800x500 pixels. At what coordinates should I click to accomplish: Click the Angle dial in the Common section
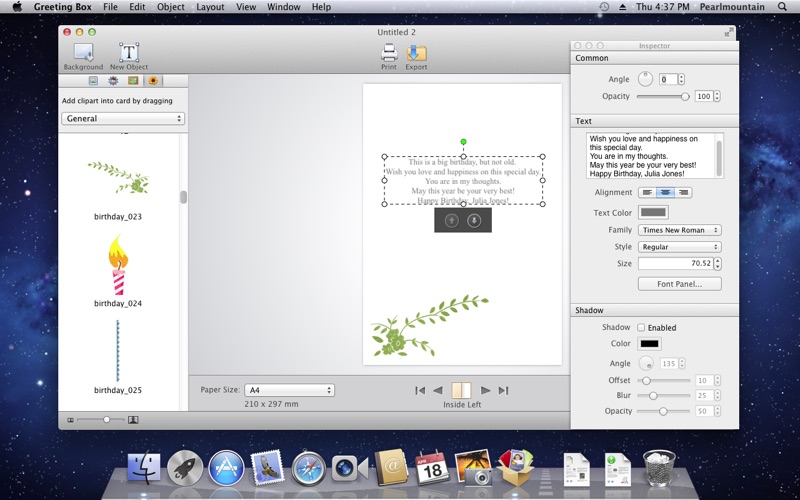click(645, 79)
